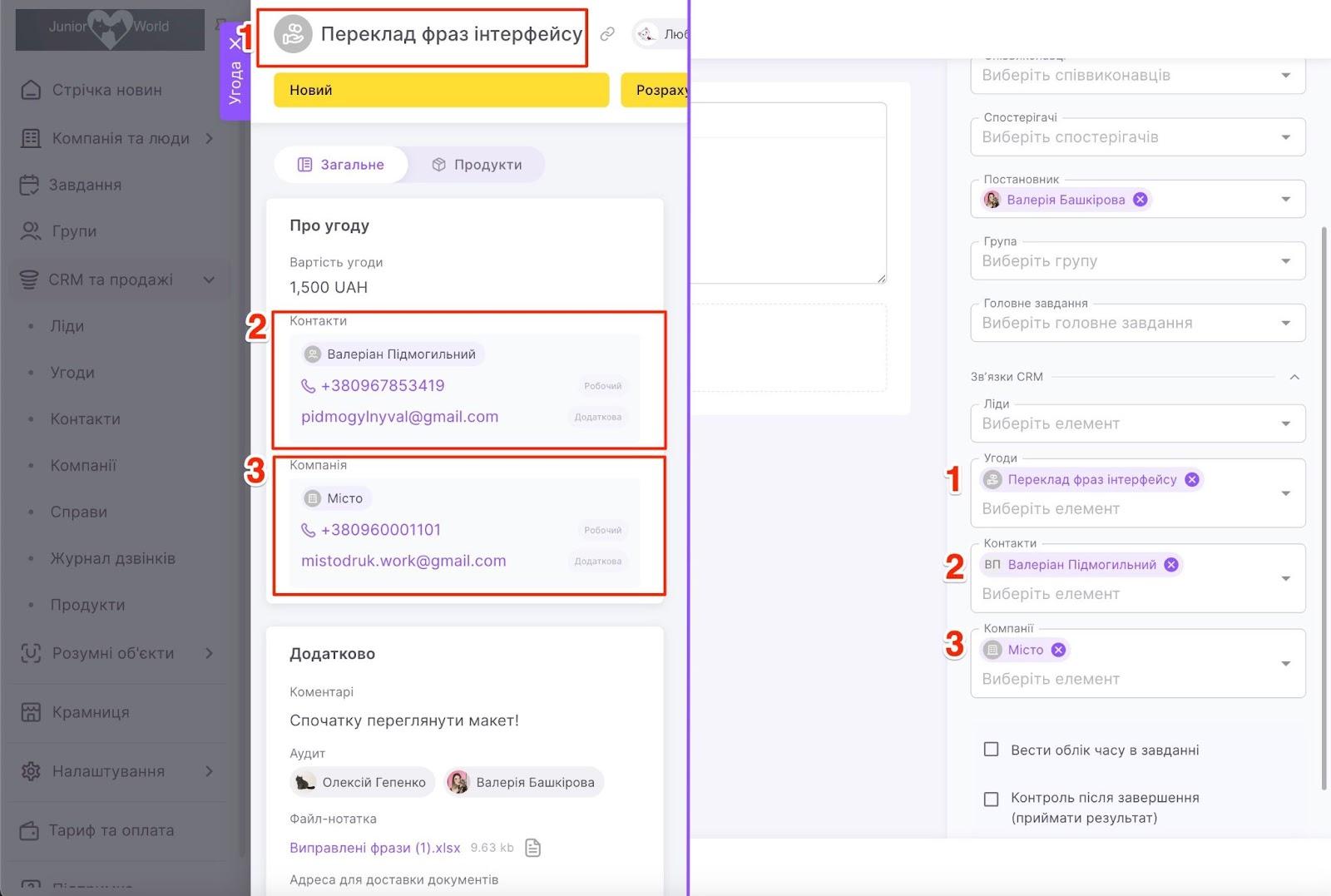Remove Валеріан Підмогильний contact chip
The height and width of the screenshot is (896, 1331).
click(1171, 565)
